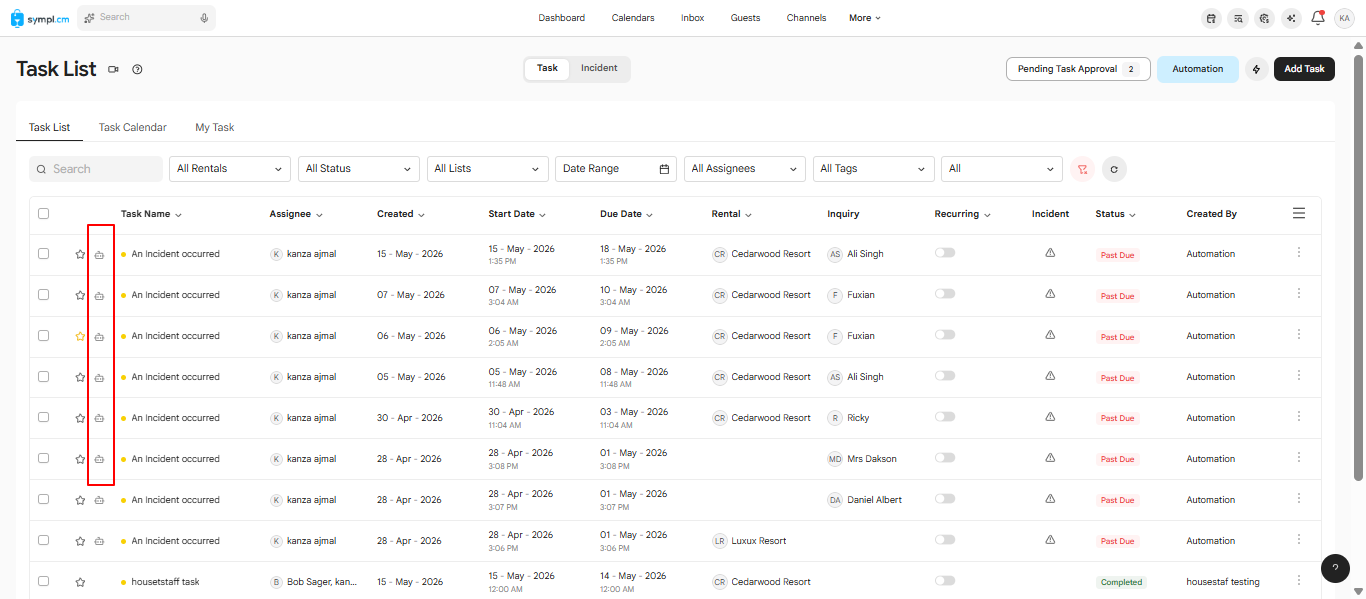This screenshot has height=599, width=1366.
Task: Open three-dot menu for housetstaff task
Action: 1299,581
